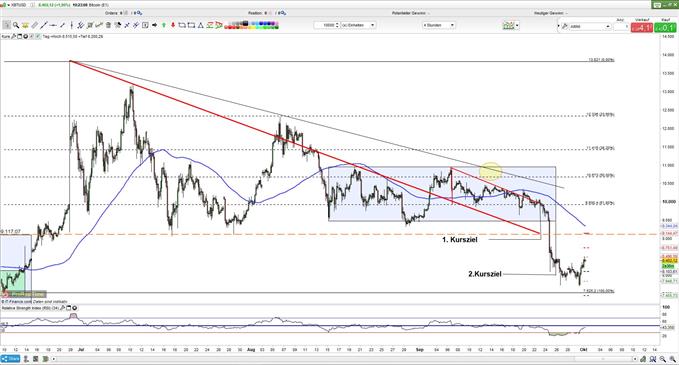Open RSI indicator settings wrench
679x365 pixels.
[x=62, y=308]
